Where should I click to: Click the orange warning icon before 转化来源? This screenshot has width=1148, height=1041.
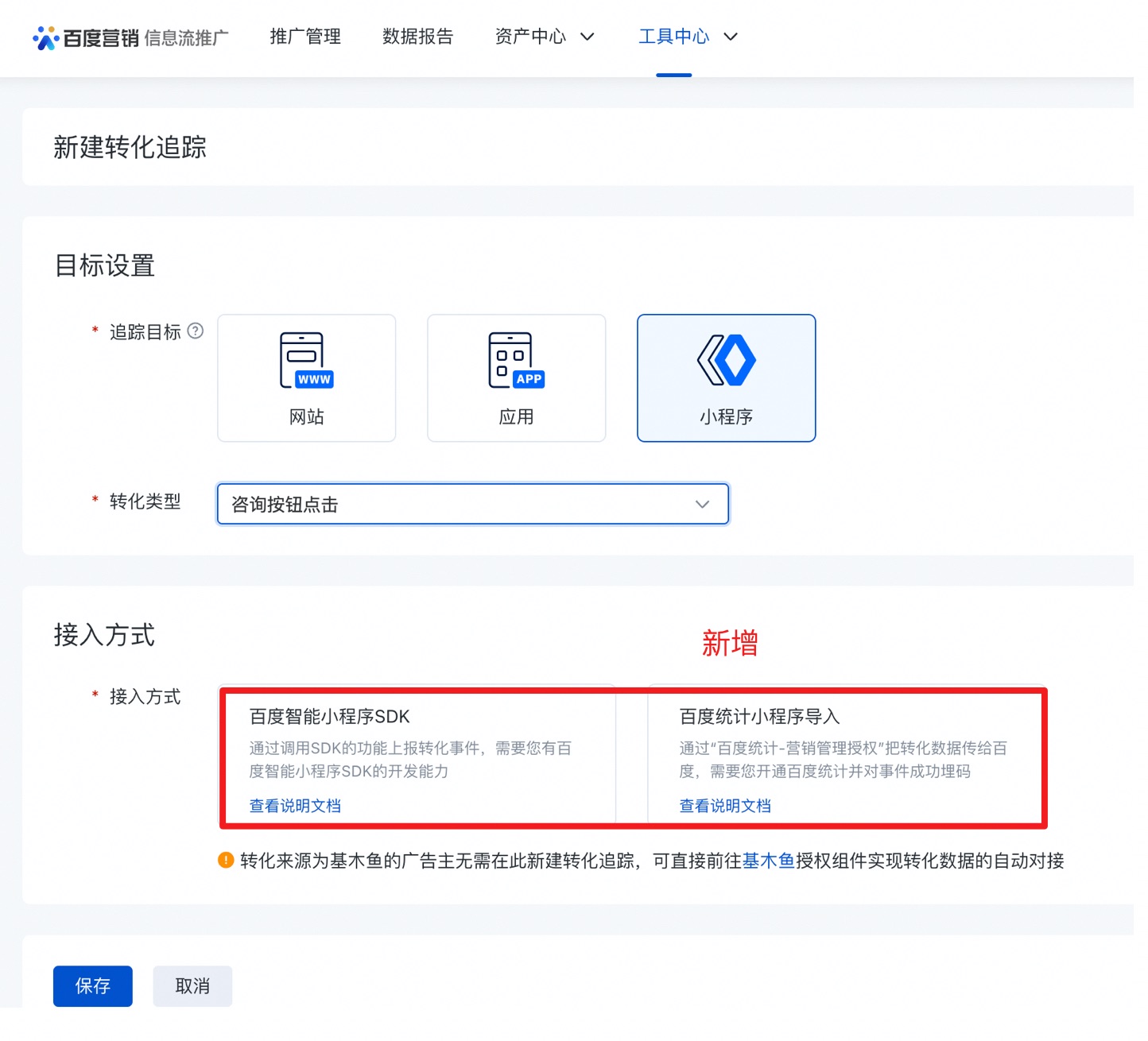pyautogui.click(x=226, y=861)
